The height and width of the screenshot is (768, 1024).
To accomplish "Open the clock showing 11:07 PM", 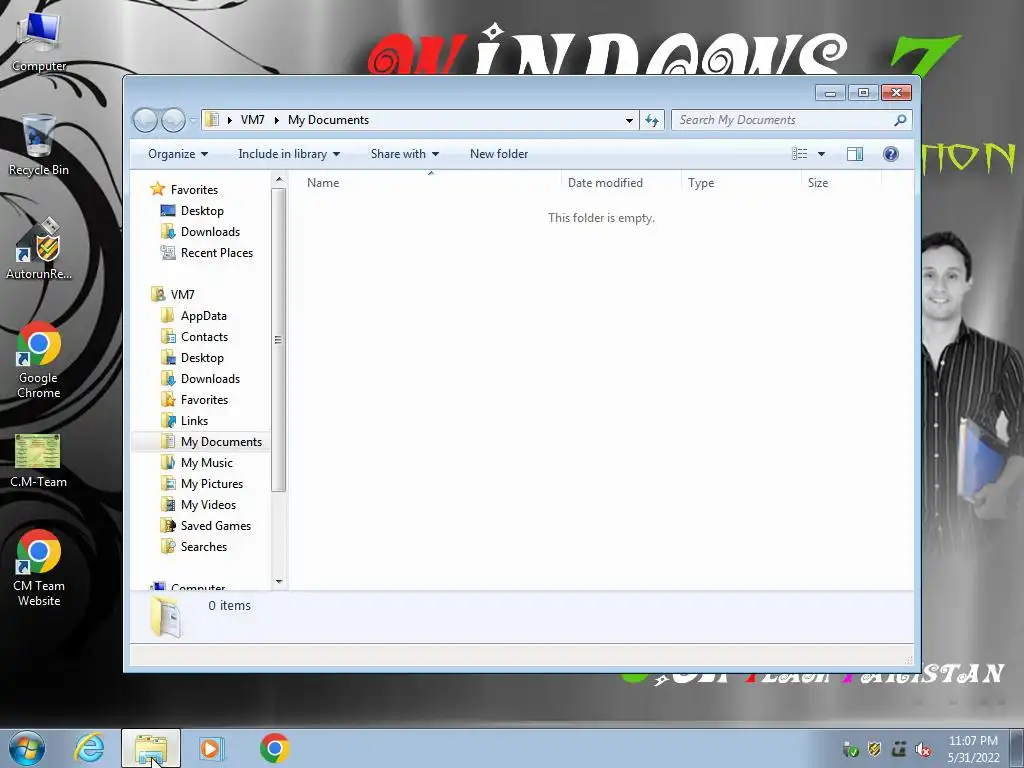I will point(973,749).
